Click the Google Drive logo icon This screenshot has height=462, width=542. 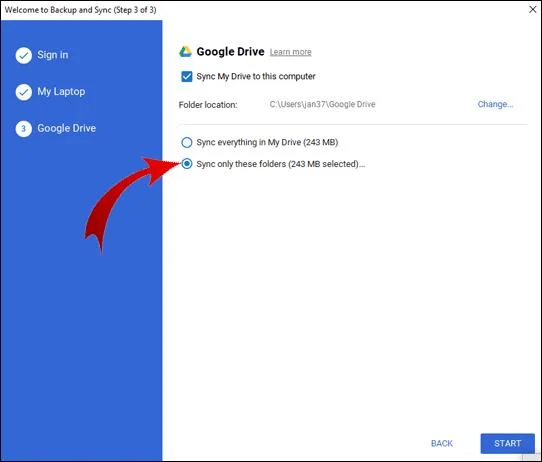click(x=185, y=52)
